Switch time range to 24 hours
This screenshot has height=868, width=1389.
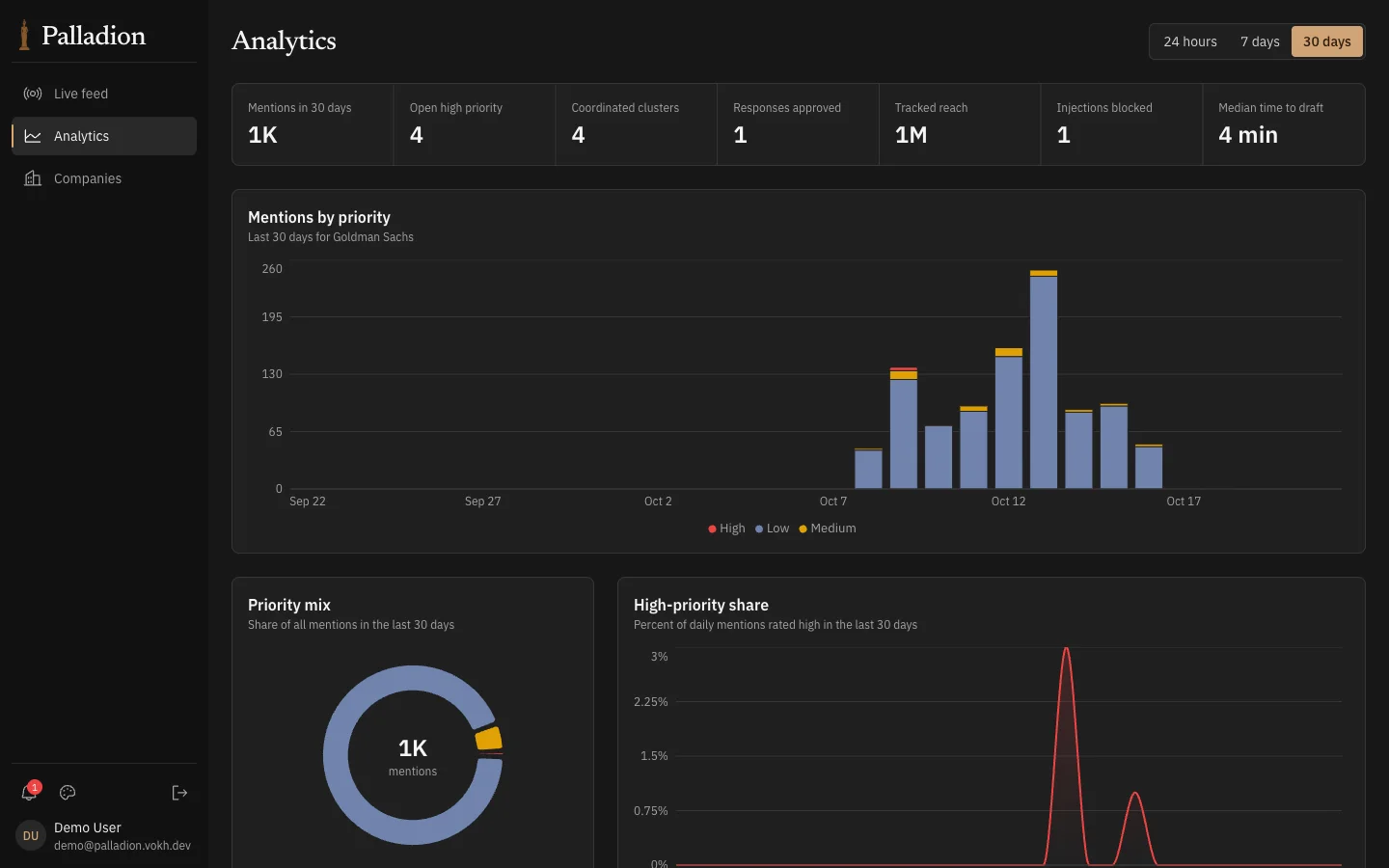[1190, 41]
